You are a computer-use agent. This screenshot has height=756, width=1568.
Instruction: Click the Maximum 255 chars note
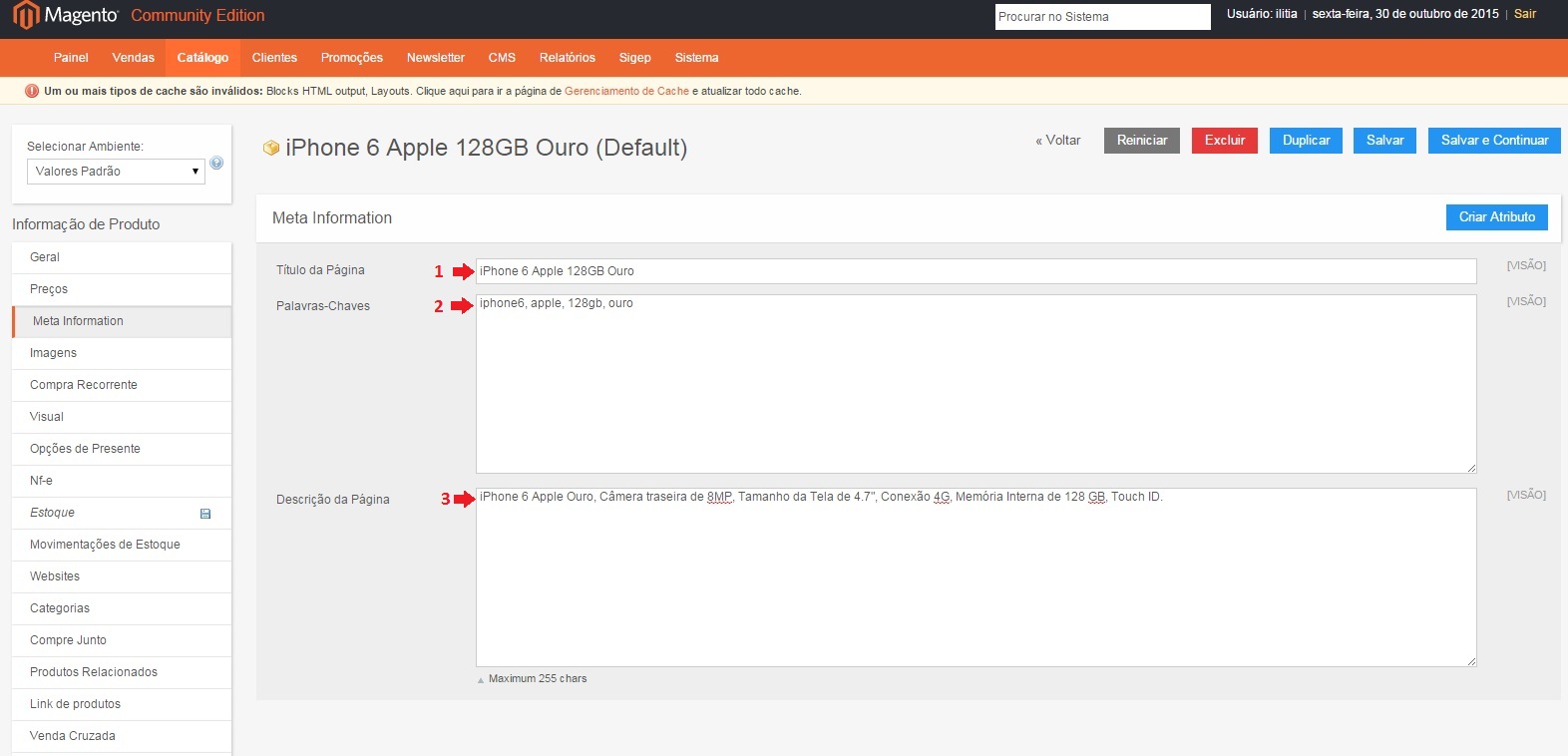pos(538,679)
